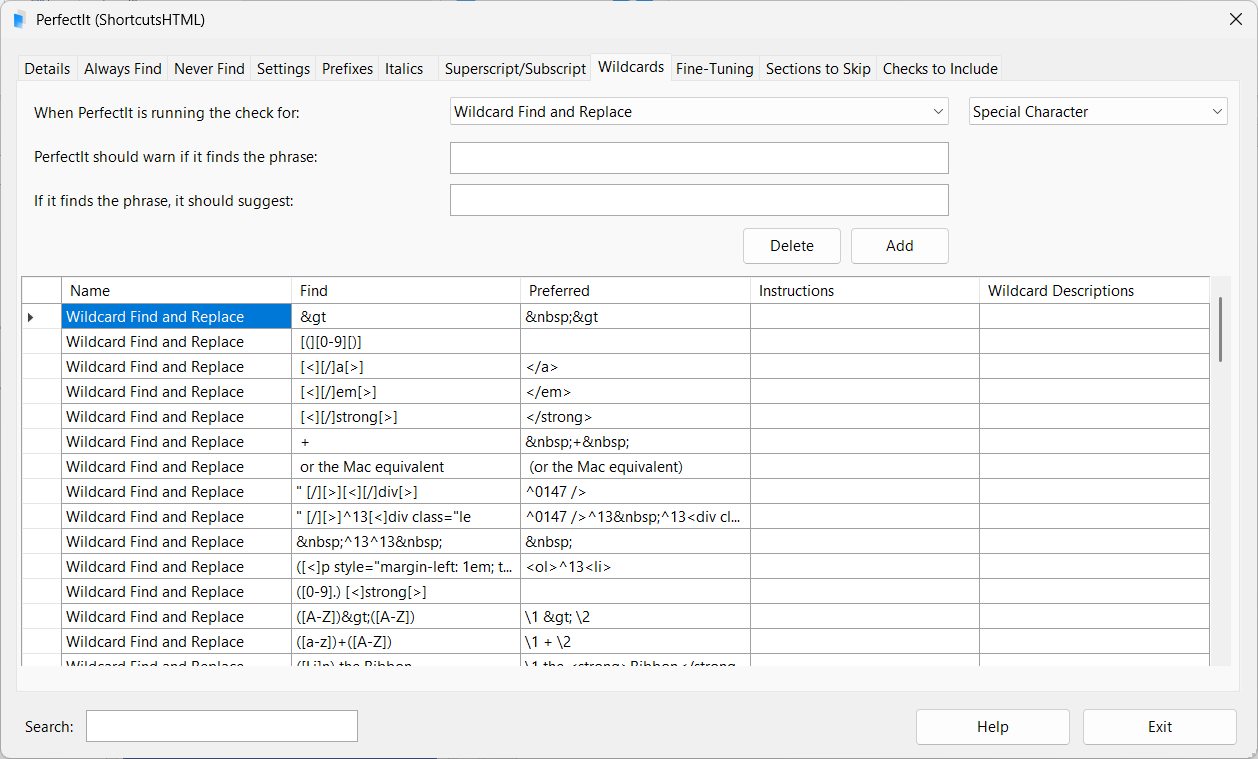This screenshot has width=1258, height=759.
Task: Click Wildcard Descriptions cell in the &gt row
Action: tap(1094, 317)
